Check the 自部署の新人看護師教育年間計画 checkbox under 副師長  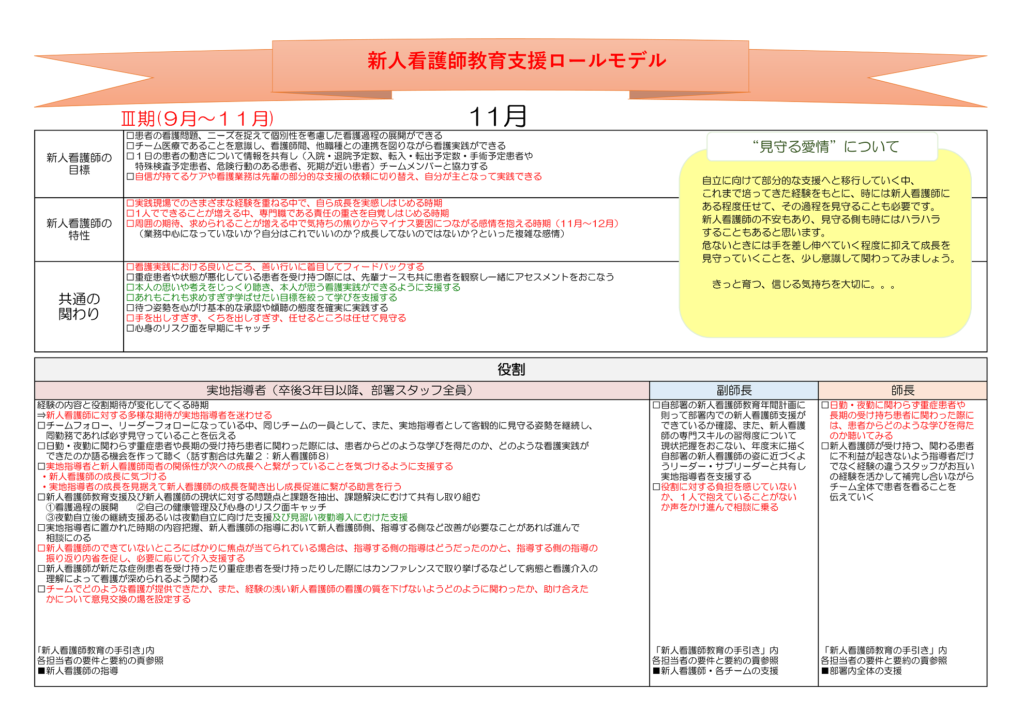click(656, 406)
